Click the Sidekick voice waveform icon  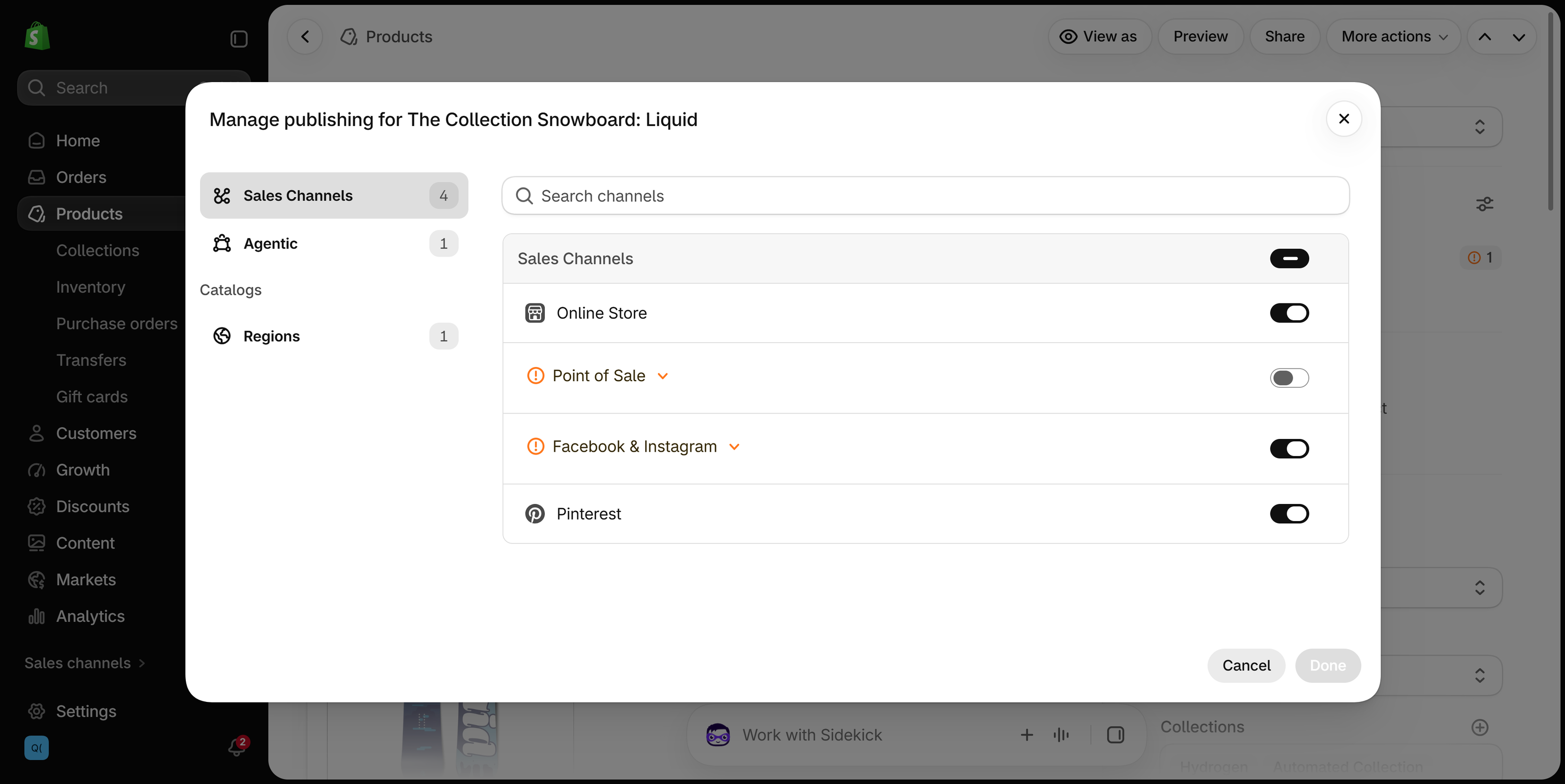1061,735
